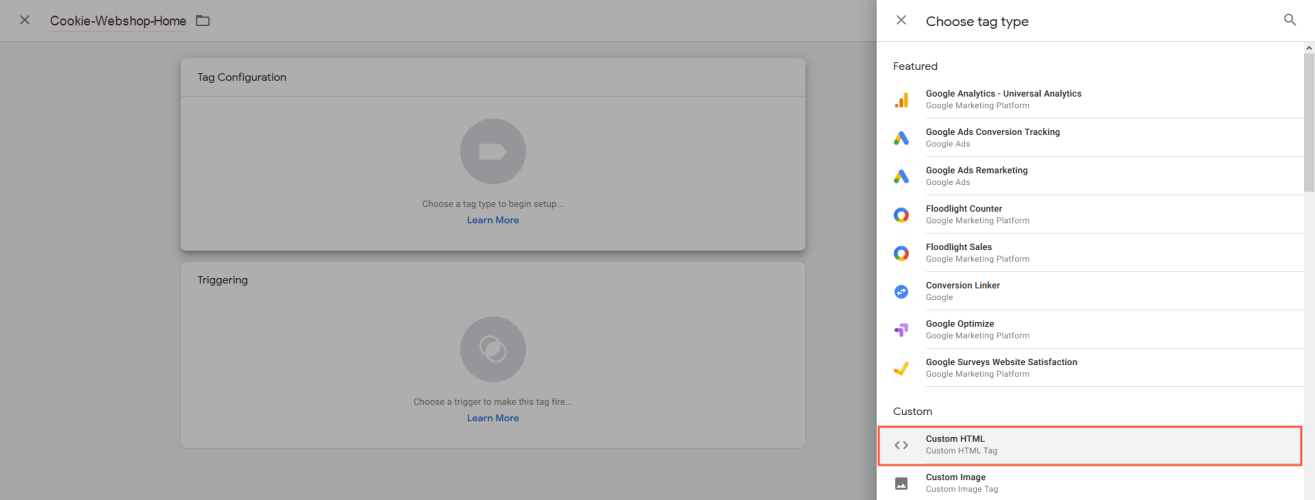Edit the tag name Cookie-Webshop-Home
This screenshot has width=1315, height=500.
point(118,21)
